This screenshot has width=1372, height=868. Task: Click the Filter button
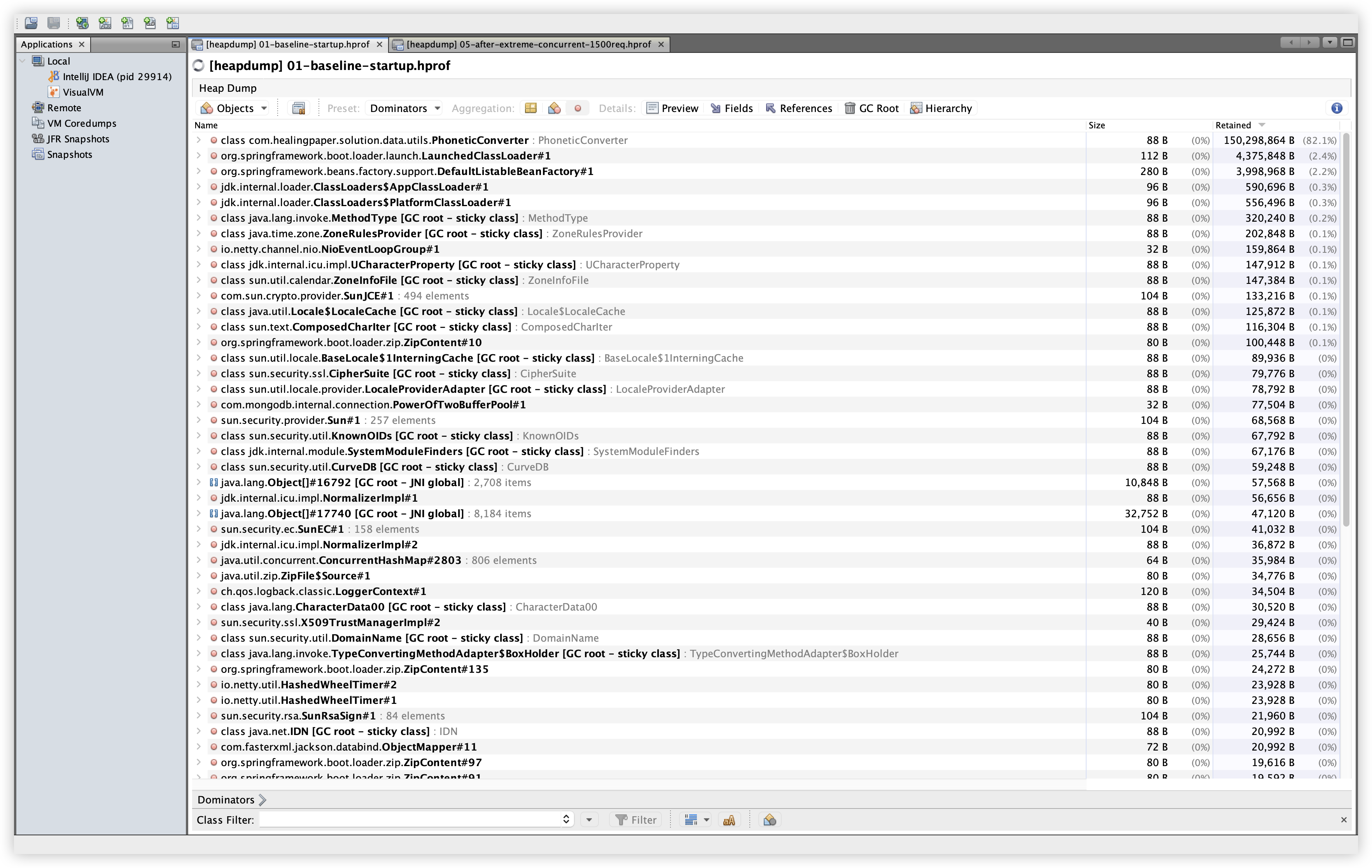(636, 819)
